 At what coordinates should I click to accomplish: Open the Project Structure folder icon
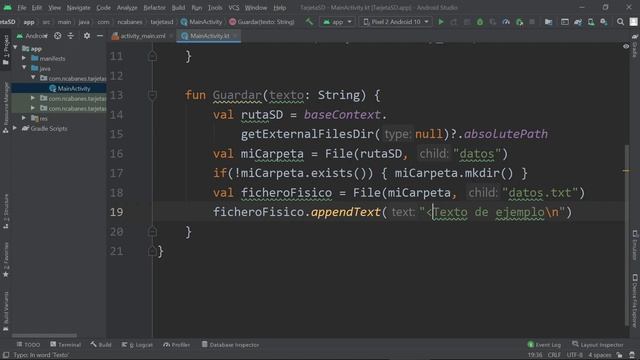[x=548, y=22]
